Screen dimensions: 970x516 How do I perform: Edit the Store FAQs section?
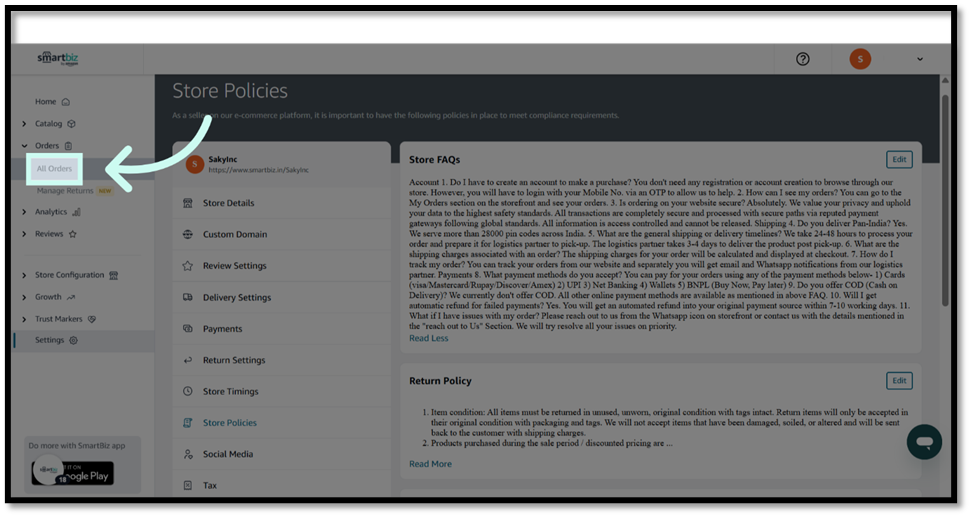tap(899, 160)
